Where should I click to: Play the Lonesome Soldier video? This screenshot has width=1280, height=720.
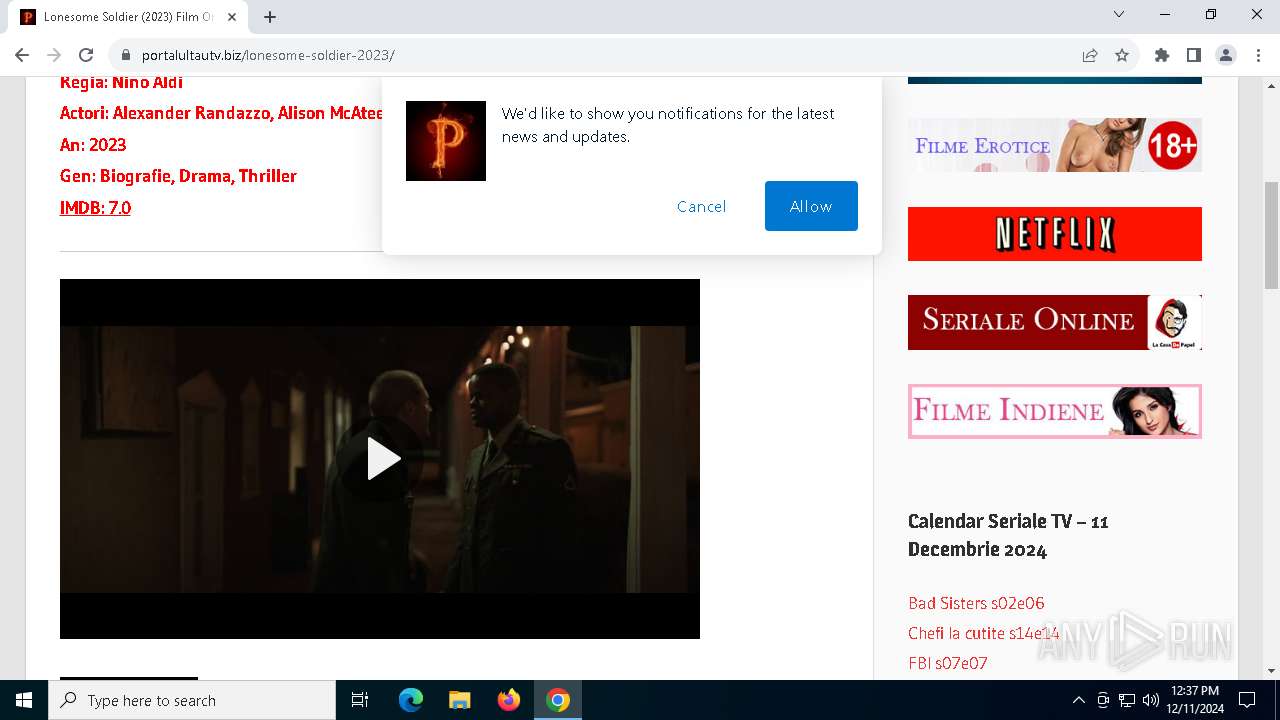point(380,459)
